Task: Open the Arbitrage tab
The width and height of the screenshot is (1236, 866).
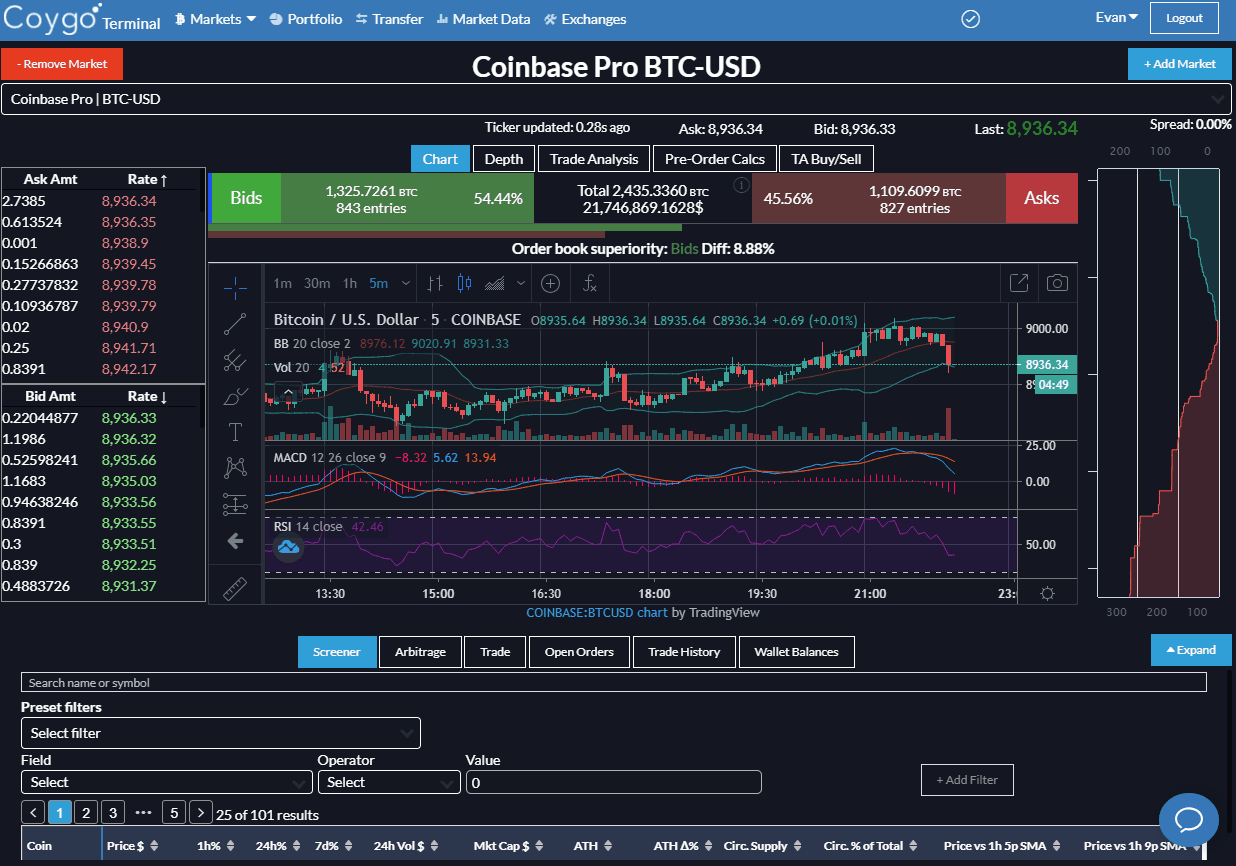Action: pos(420,652)
